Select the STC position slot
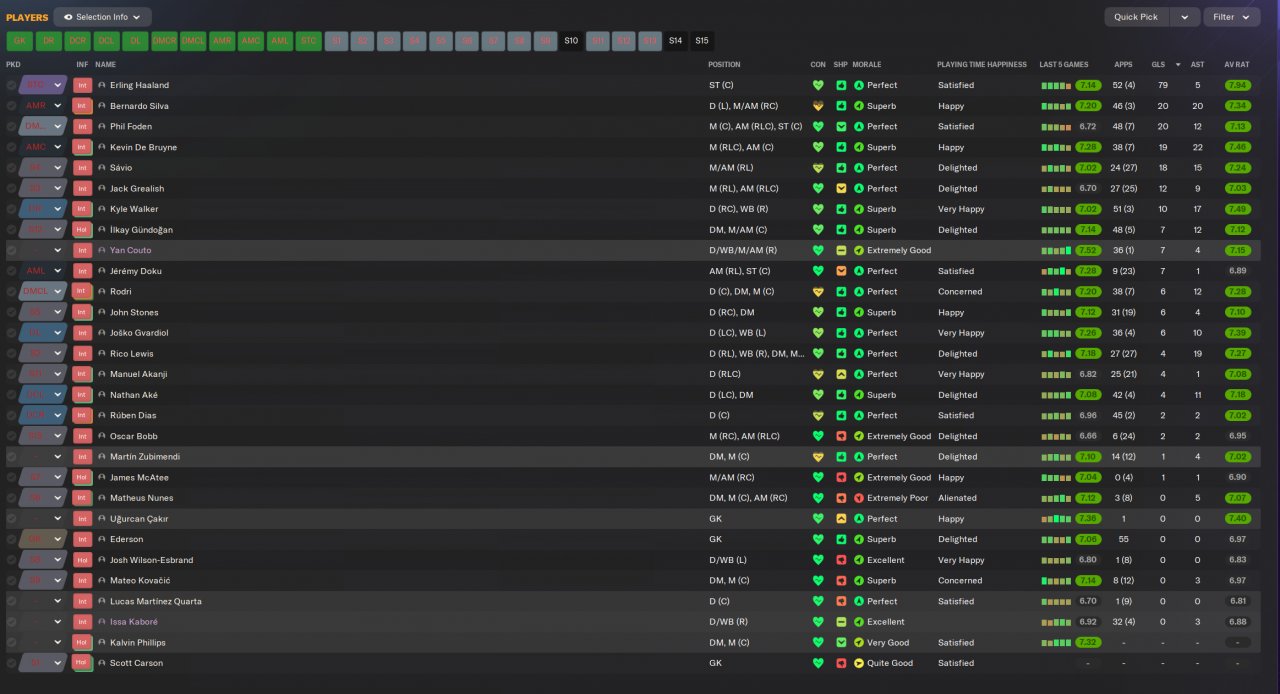 click(x=310, y=41)
